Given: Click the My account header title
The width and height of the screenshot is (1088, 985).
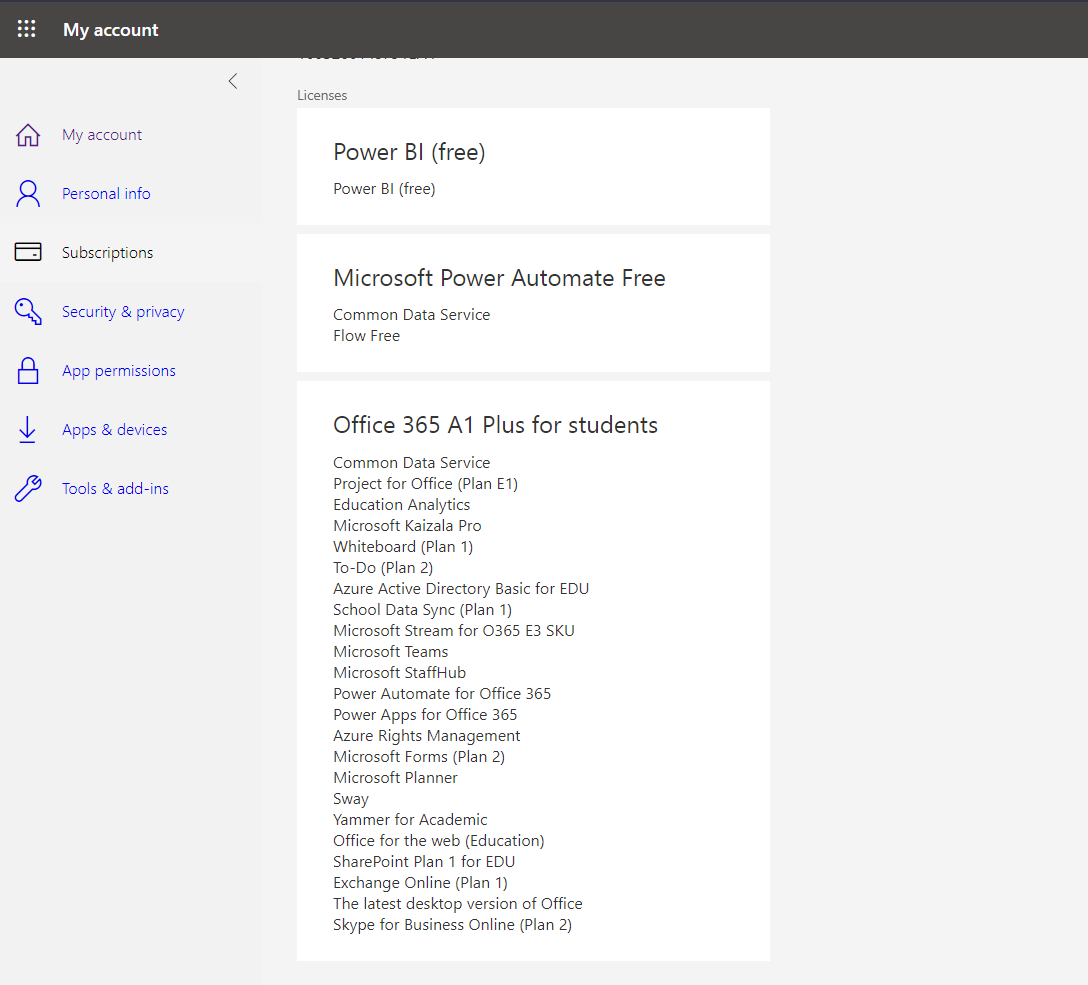Looking at the screenshot, I should click(111, 30).
